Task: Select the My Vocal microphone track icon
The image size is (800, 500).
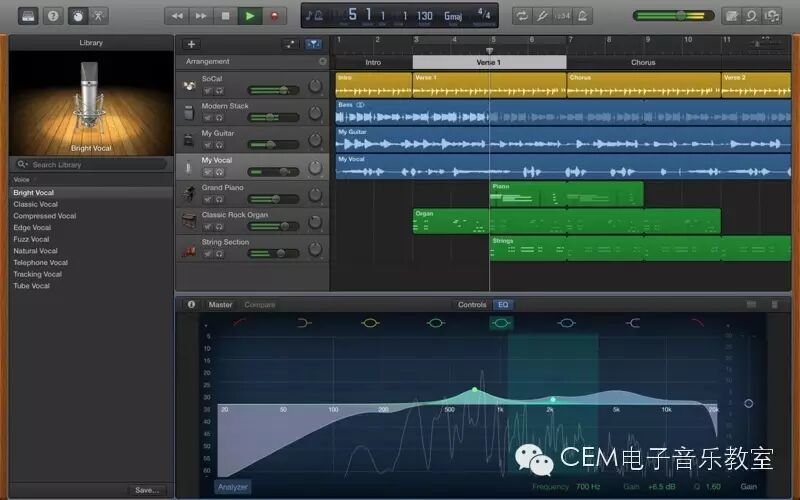Action: click(189, 167)
